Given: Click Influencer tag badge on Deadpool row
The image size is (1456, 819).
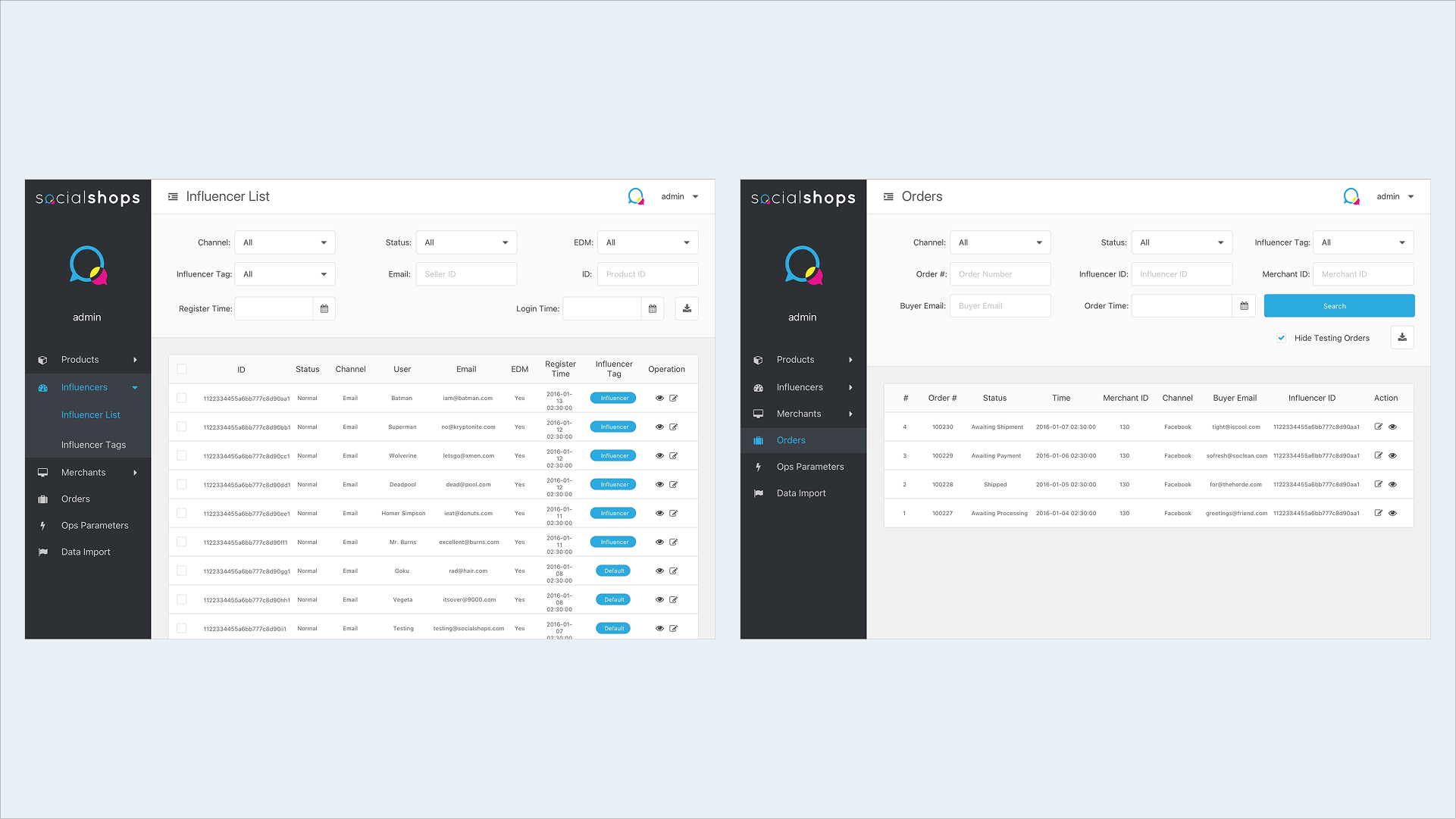Looking at the screenshot, I should pyautogui.click(x=614, y=485).
